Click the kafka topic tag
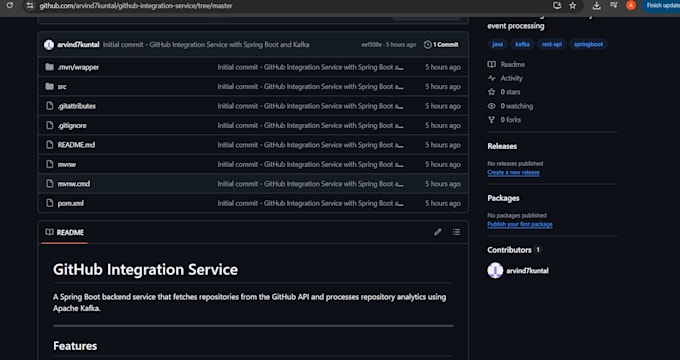This screenshot has height=360, width=680. pyautogui.click(x=522, y=44)
